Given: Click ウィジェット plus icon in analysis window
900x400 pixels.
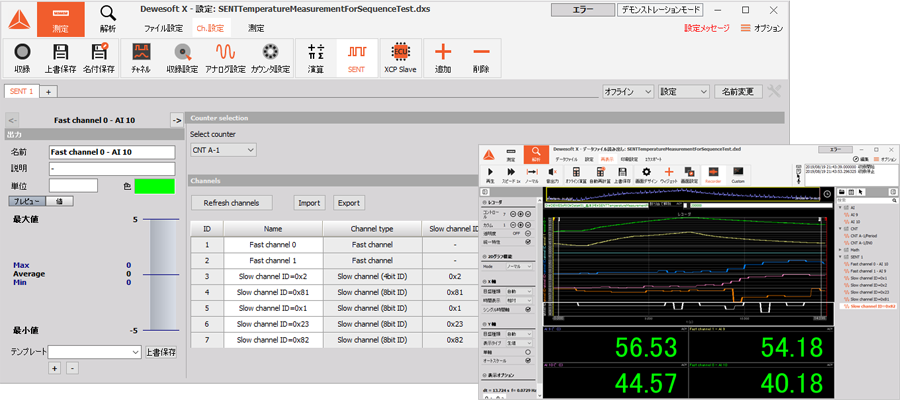Looking at the screenshot, I should (x=668, y=174).
